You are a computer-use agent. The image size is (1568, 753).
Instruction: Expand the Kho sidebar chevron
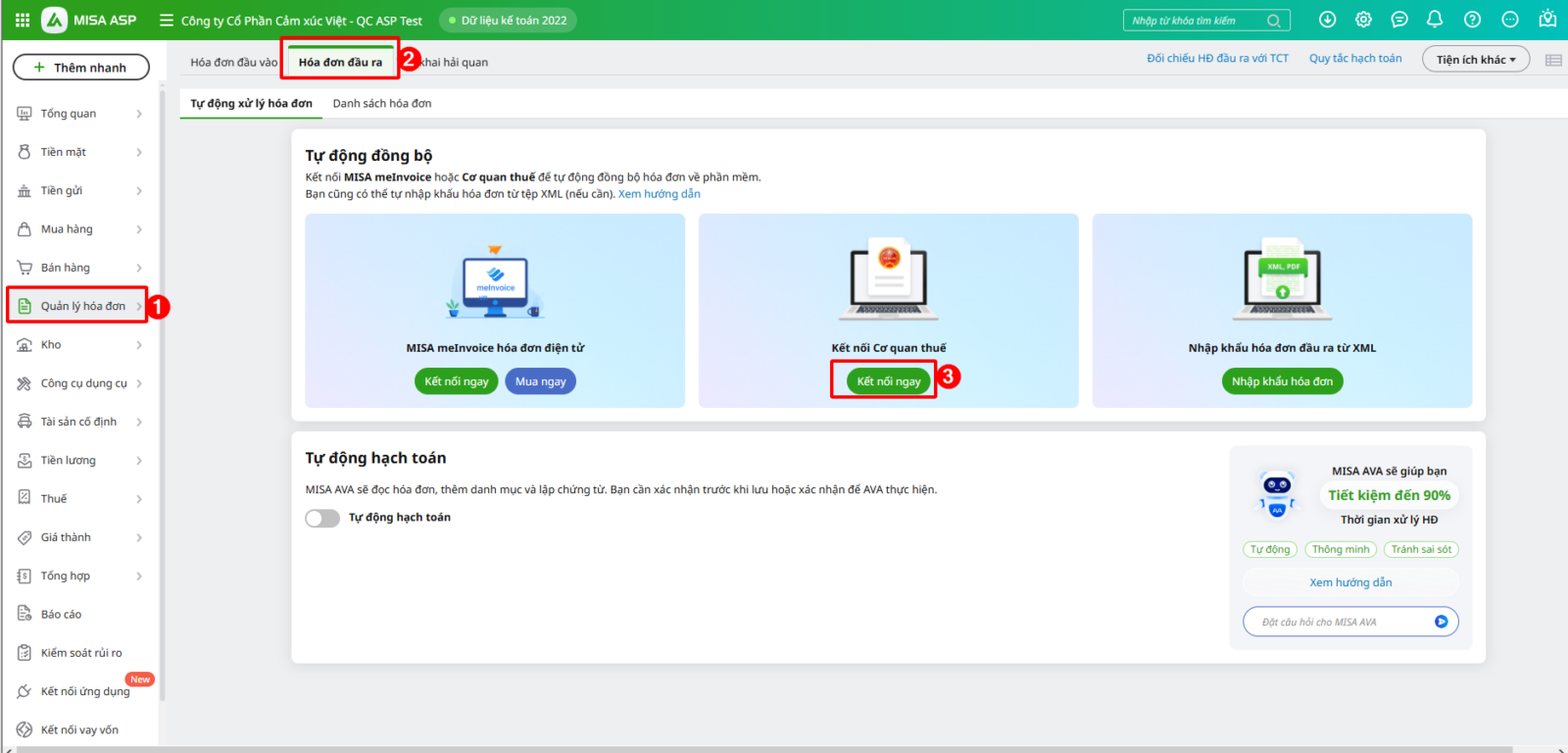point(139,345)
